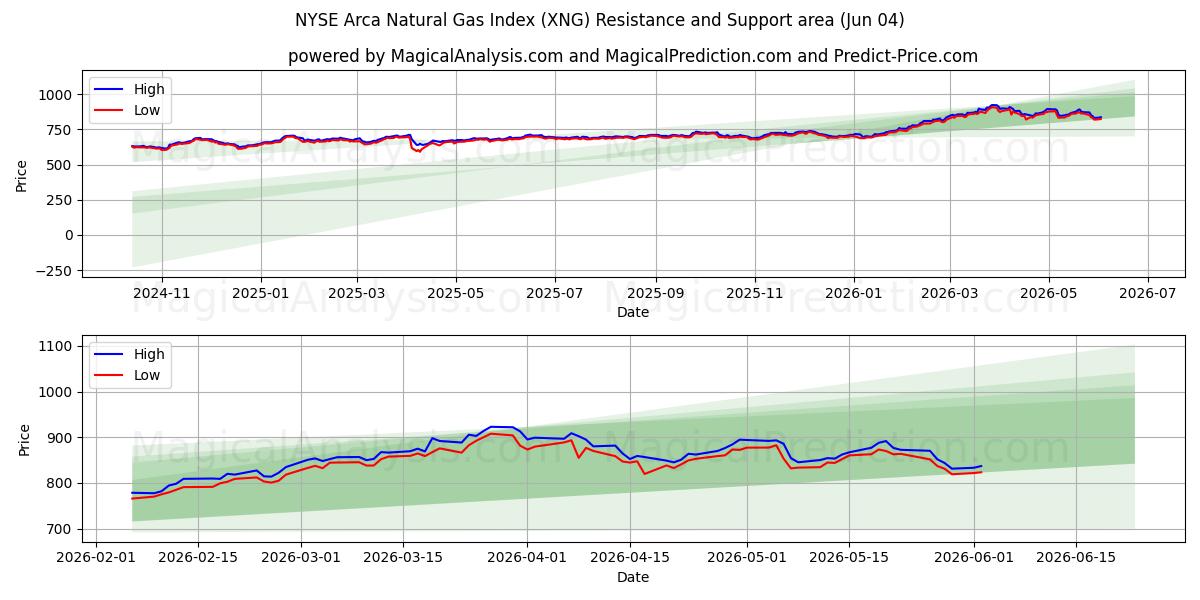Click the '2026-04-15' tick label
Screen dimensions: 1200x600
click(628, 558)
